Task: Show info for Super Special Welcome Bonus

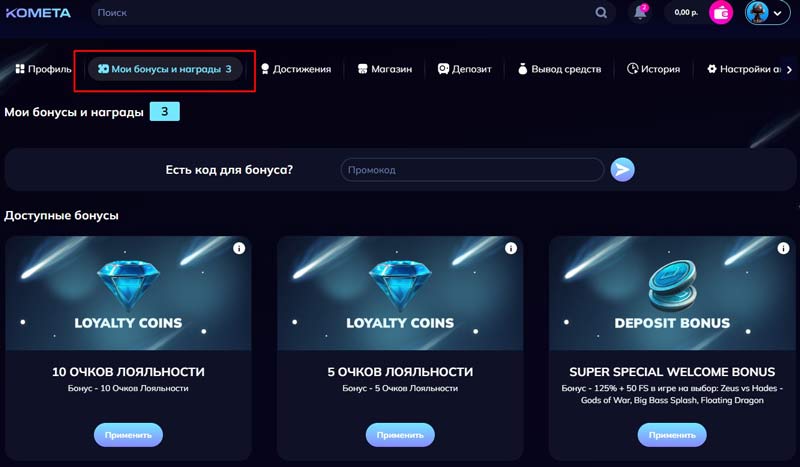Action: pyautogui.click(x=783, y=248)
